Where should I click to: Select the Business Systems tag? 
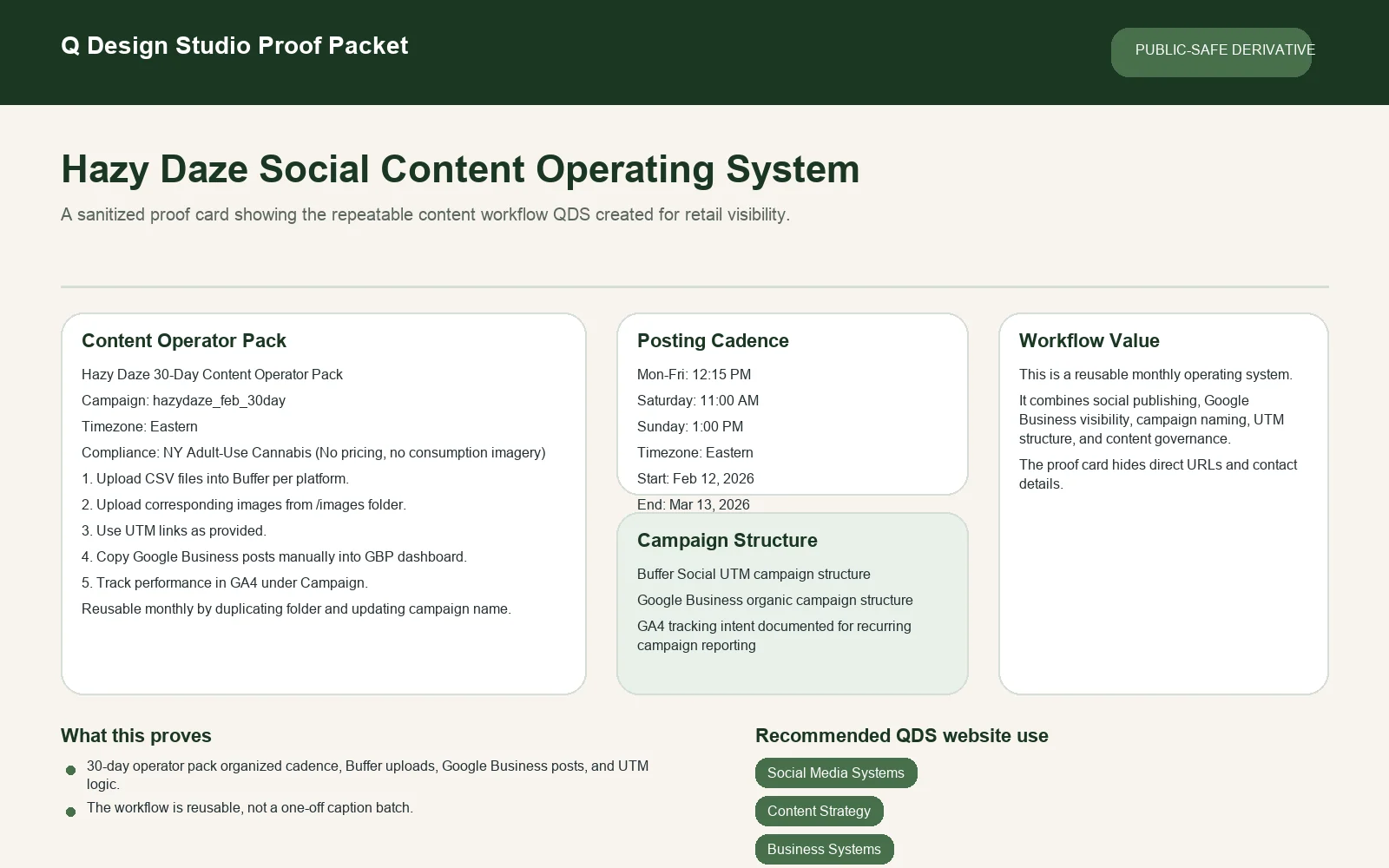[x=824, y=849]
